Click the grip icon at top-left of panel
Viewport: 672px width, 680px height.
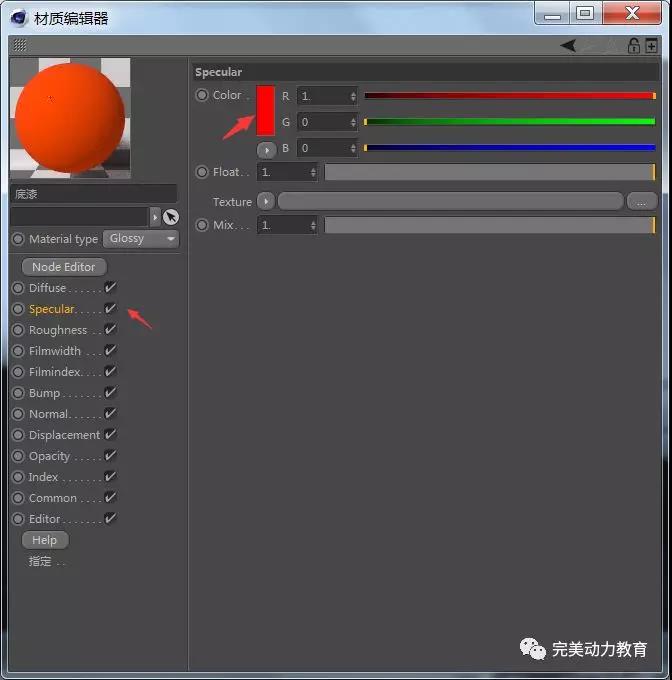[20, 45]
